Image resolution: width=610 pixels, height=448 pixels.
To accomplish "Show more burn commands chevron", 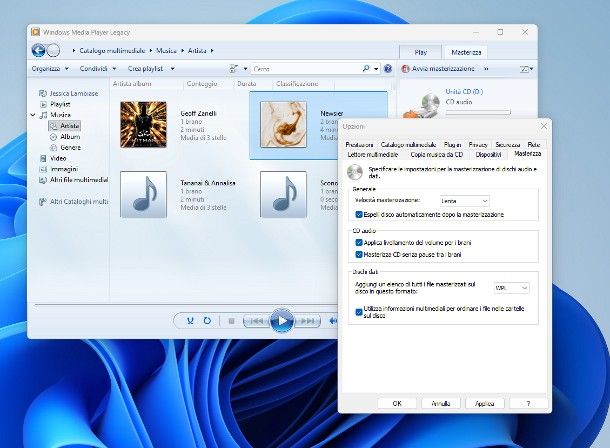I will coord(486,69).
